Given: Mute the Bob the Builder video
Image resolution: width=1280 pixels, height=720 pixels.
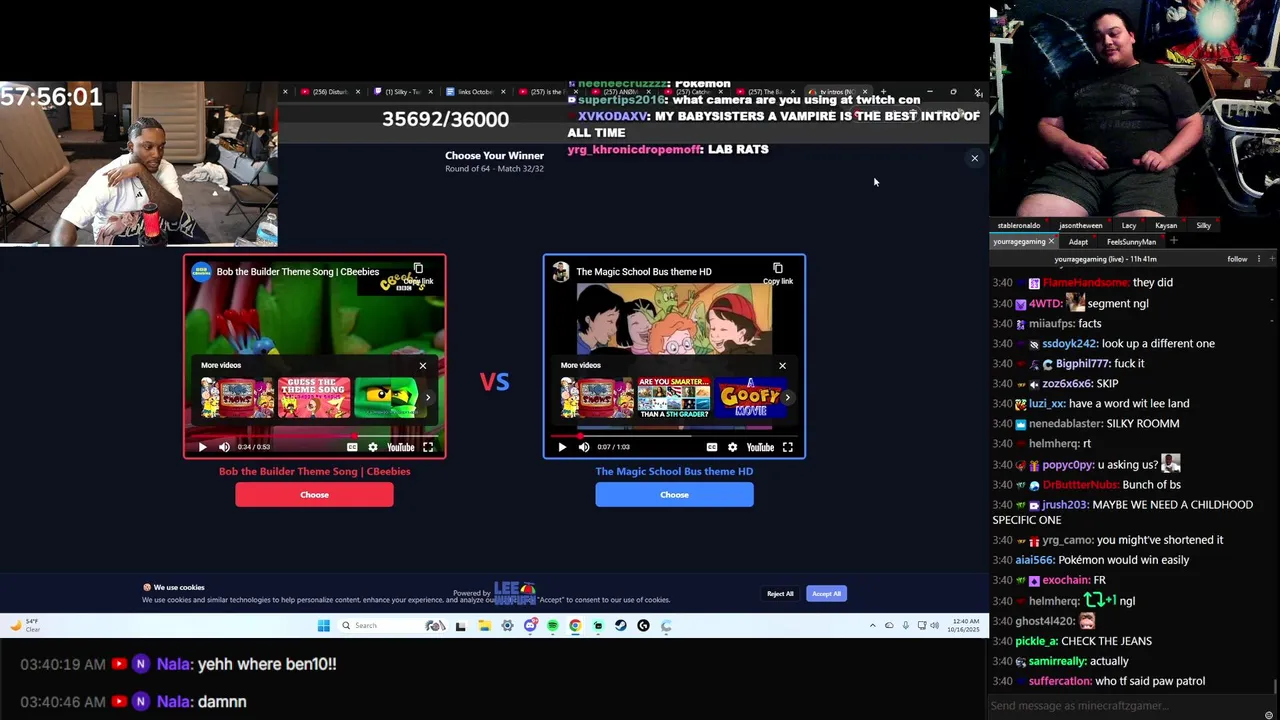Looking at the screenshot, I should [224, 447].
